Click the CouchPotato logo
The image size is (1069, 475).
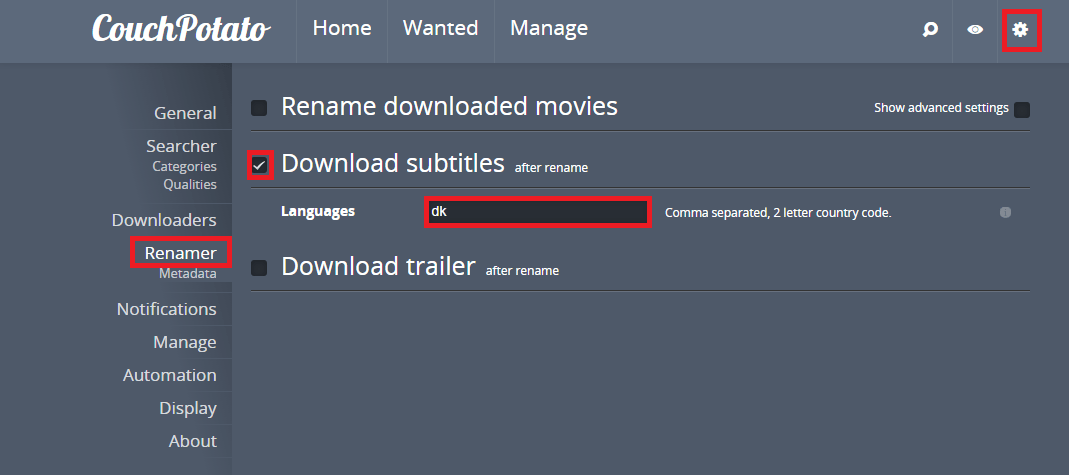click(181, 29)
